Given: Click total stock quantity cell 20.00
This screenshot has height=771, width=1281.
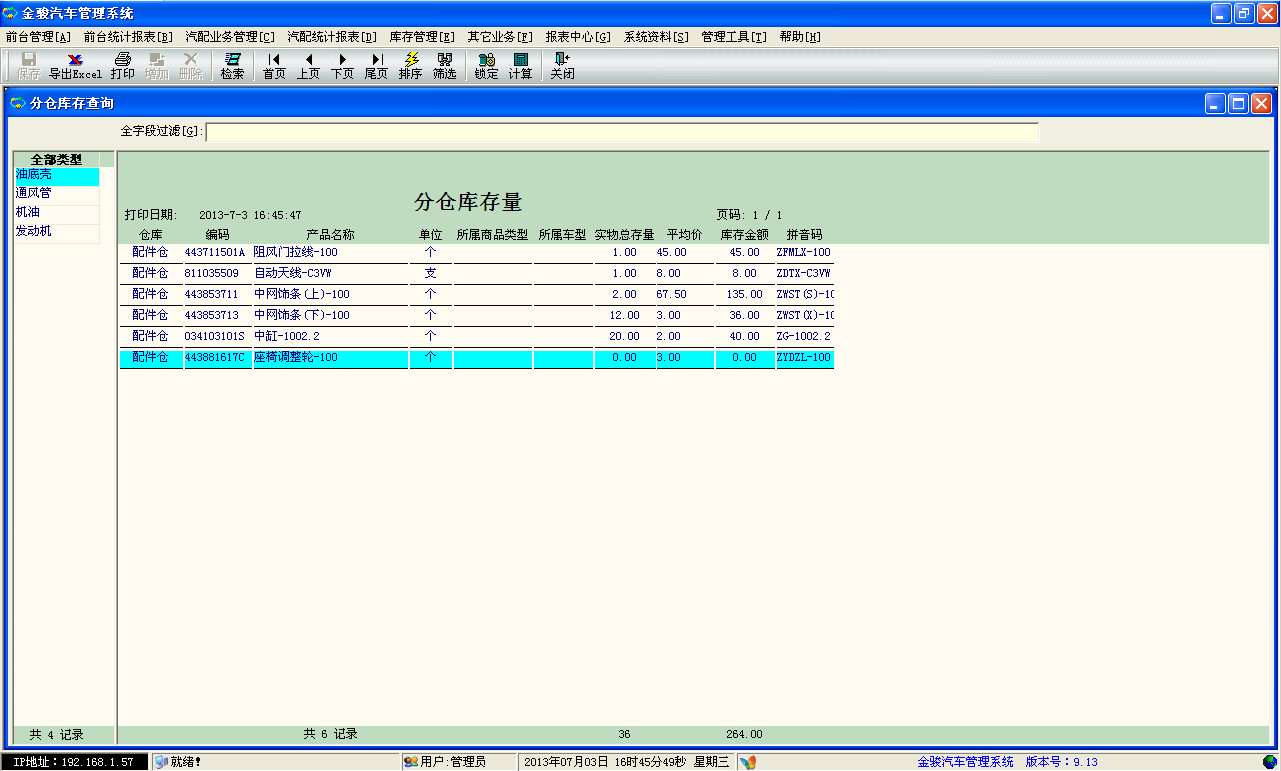Looking at the screenshot, I should [x=625, y=336].
